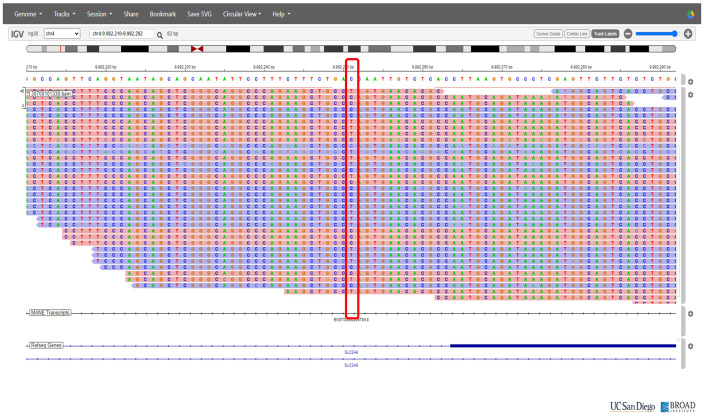Click the zoom in plus icon
This screenshot has height=417, width=704.
point(688,34)
